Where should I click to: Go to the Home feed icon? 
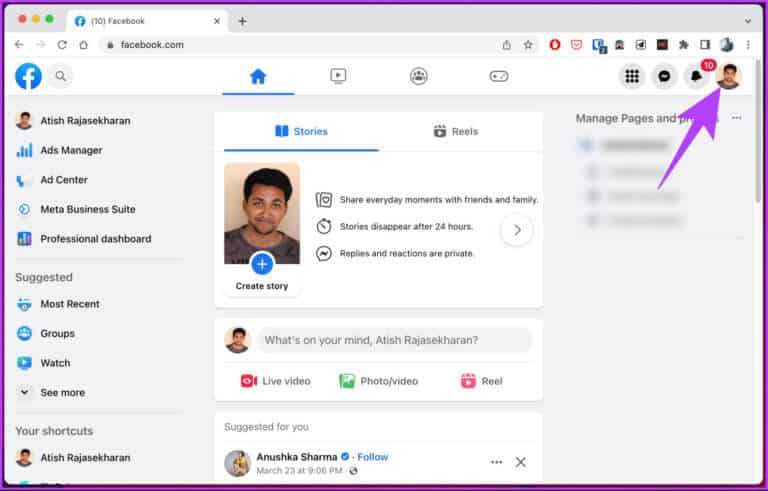258,76
